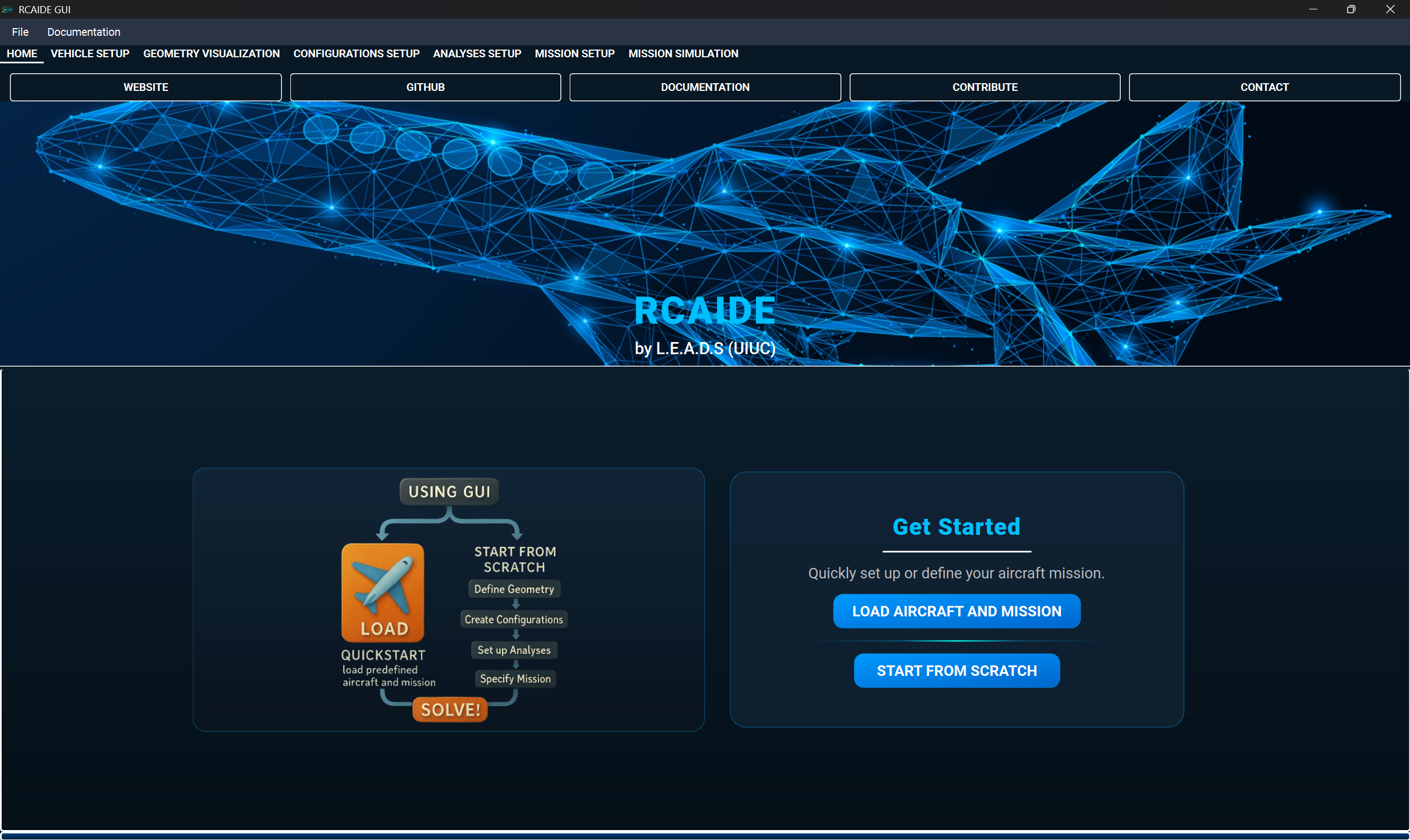The image size is (1410, 840).
Task: Open the GITHUB link button
Action: pyautogui.click(x=425, y=87)
